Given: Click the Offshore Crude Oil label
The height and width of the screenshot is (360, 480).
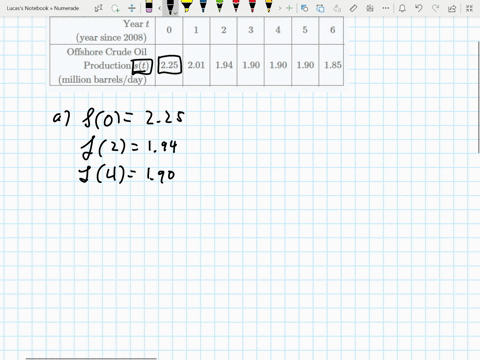Looking at the screenshot, I should click(107, 52).
